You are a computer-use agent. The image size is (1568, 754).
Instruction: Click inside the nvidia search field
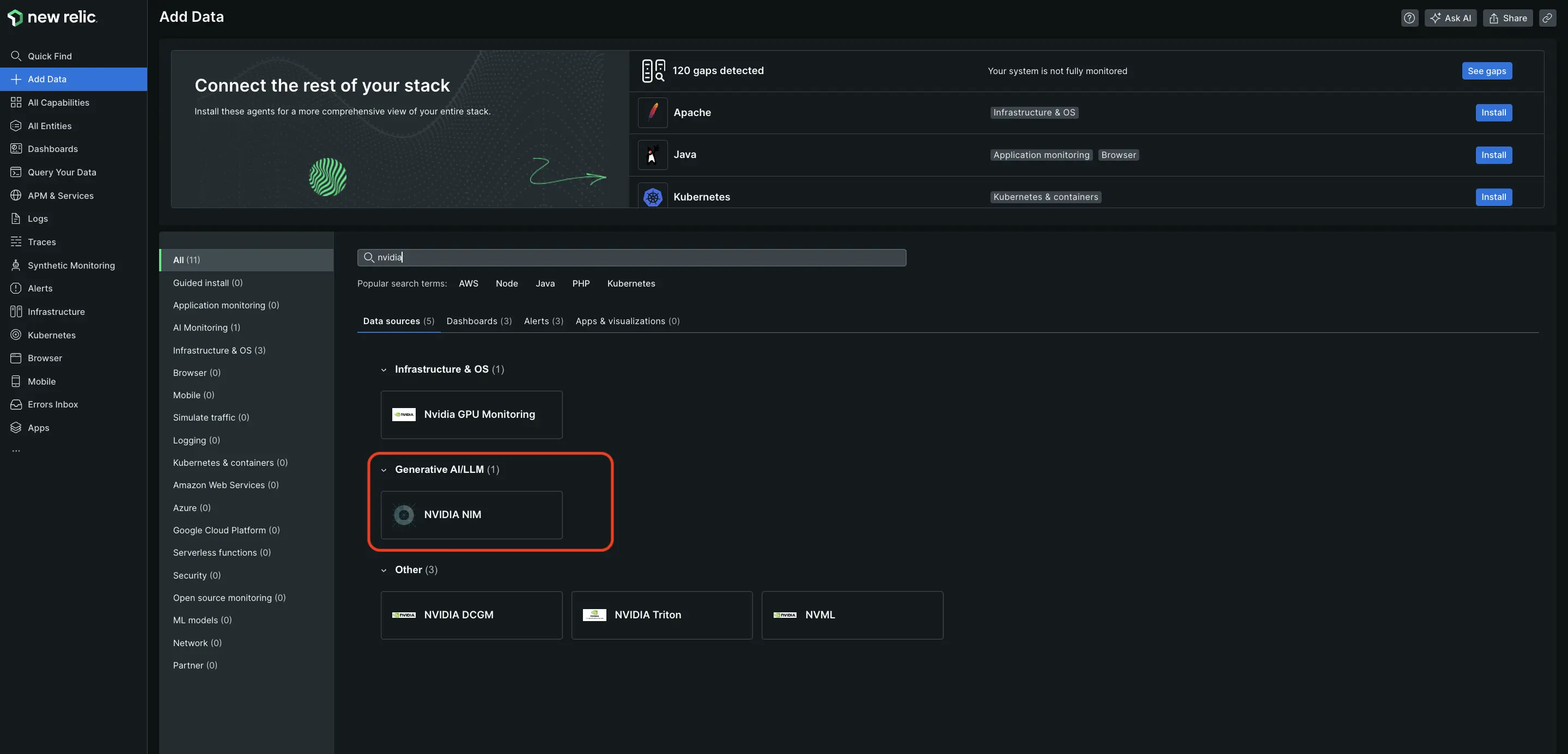pyautogui.click(x=631, y=257)
